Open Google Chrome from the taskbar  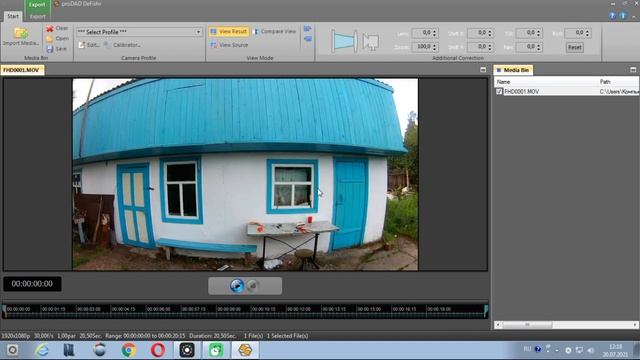(129, 350)
